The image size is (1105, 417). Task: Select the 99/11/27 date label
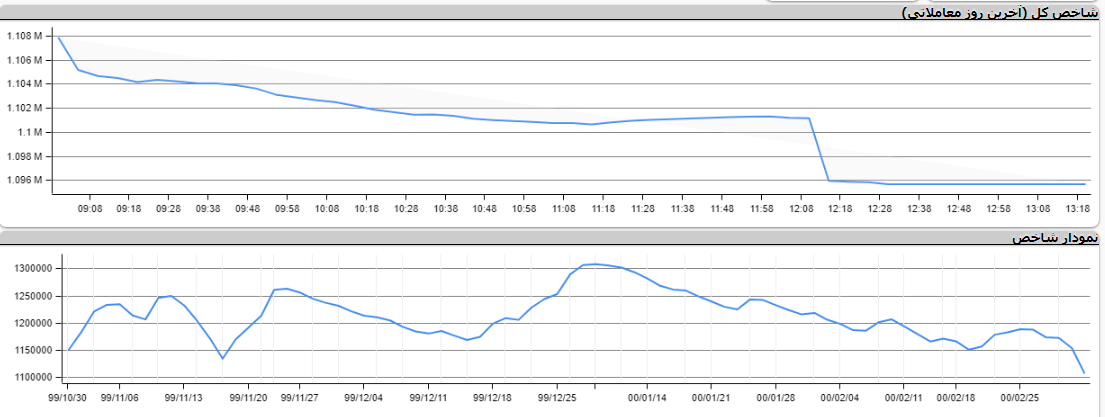297,396
